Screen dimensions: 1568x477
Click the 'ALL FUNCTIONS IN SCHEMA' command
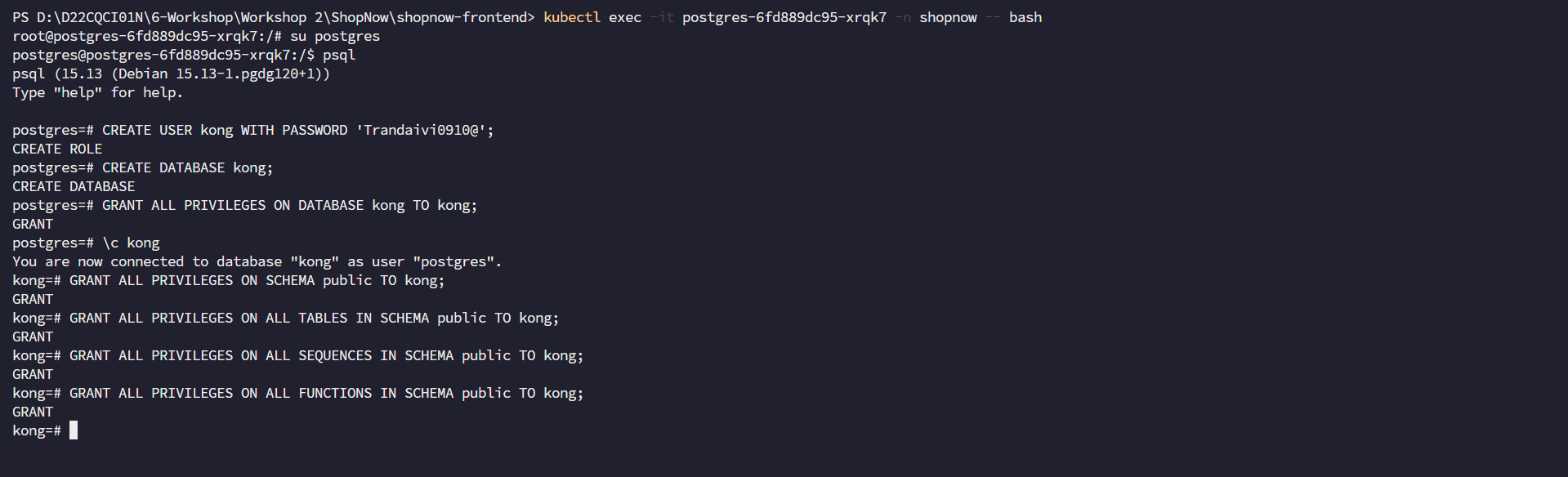pos(359,393)
